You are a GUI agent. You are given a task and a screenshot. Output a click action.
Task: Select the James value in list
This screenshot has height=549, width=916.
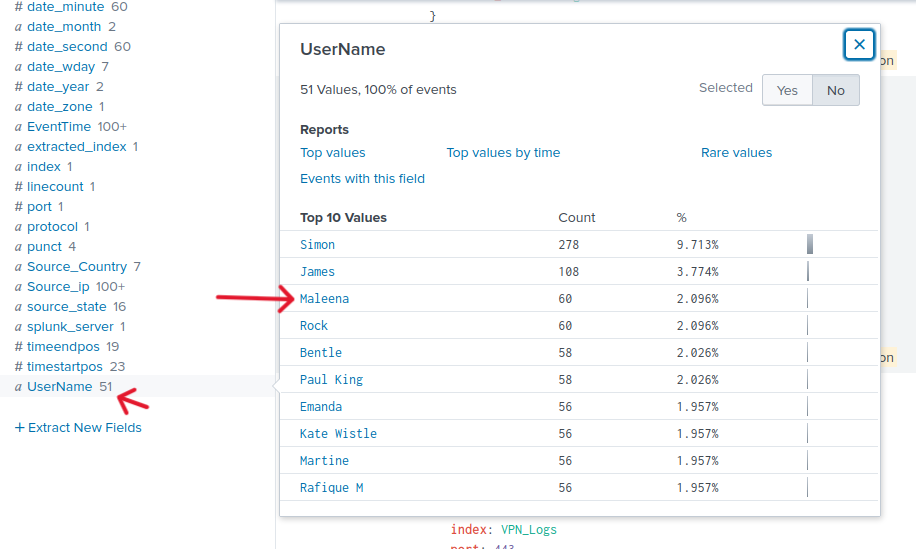coord(317,272)
